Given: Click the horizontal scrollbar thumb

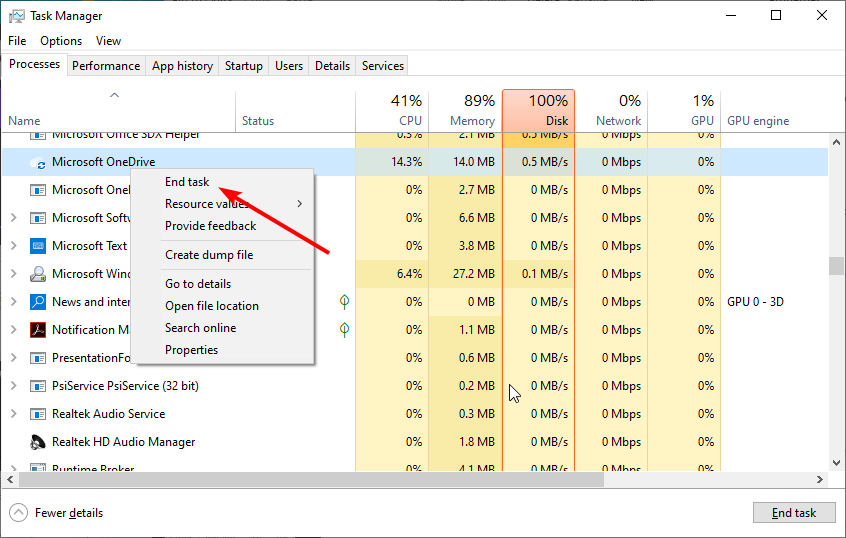Looking at the screenshot, I should [x=311, y=479].
